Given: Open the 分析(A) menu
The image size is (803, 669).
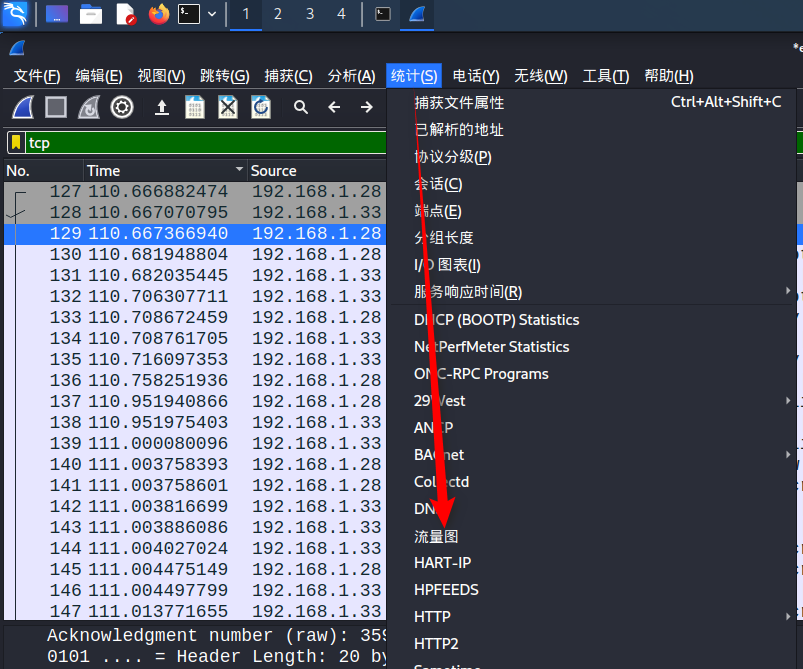Looking at the screenshot, I should click(x=351, y=76).
